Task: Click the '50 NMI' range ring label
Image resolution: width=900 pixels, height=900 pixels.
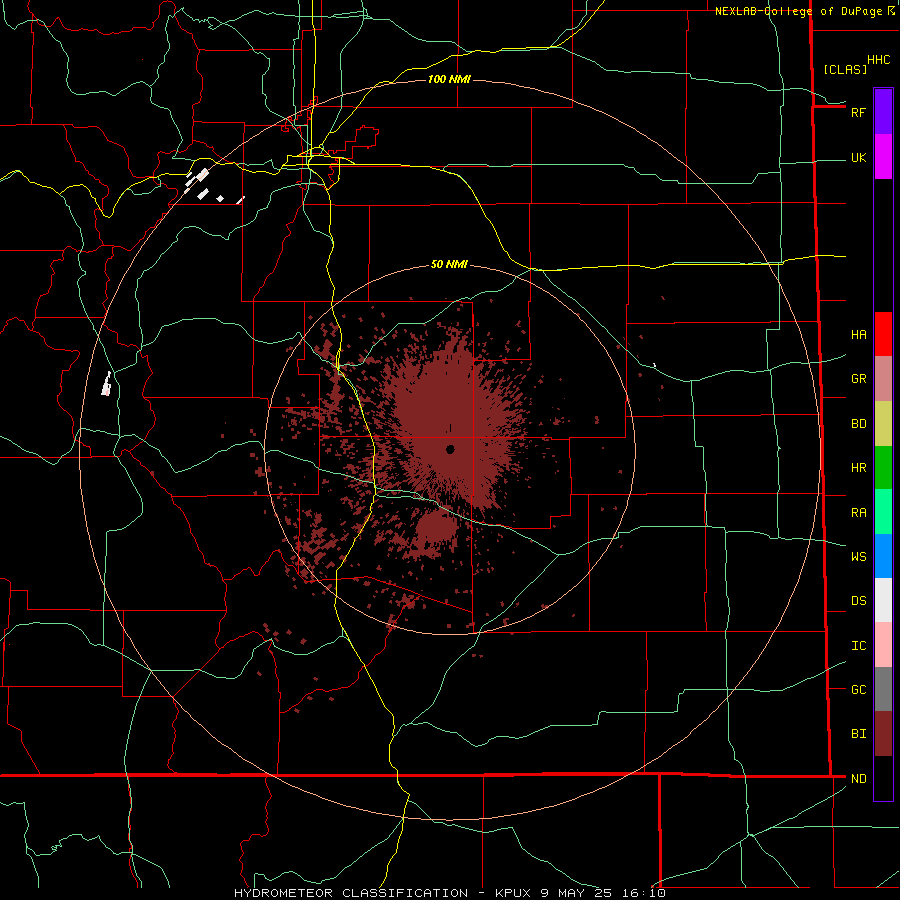Action: pos(449,264)
